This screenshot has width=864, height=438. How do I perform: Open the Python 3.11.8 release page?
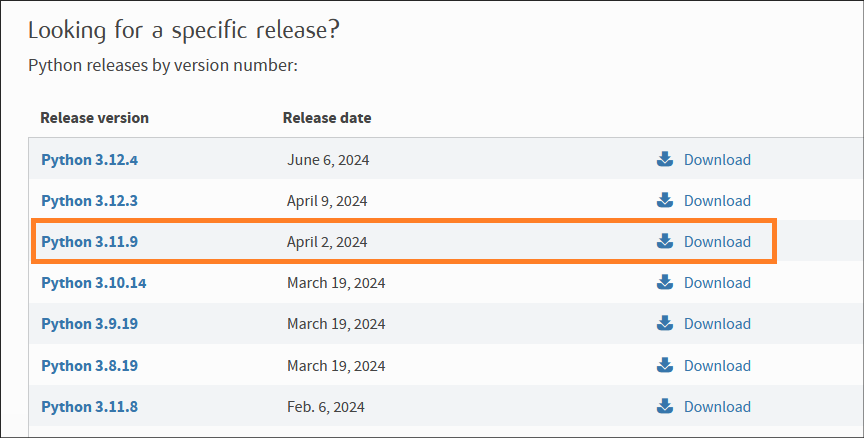pos(89,407)
